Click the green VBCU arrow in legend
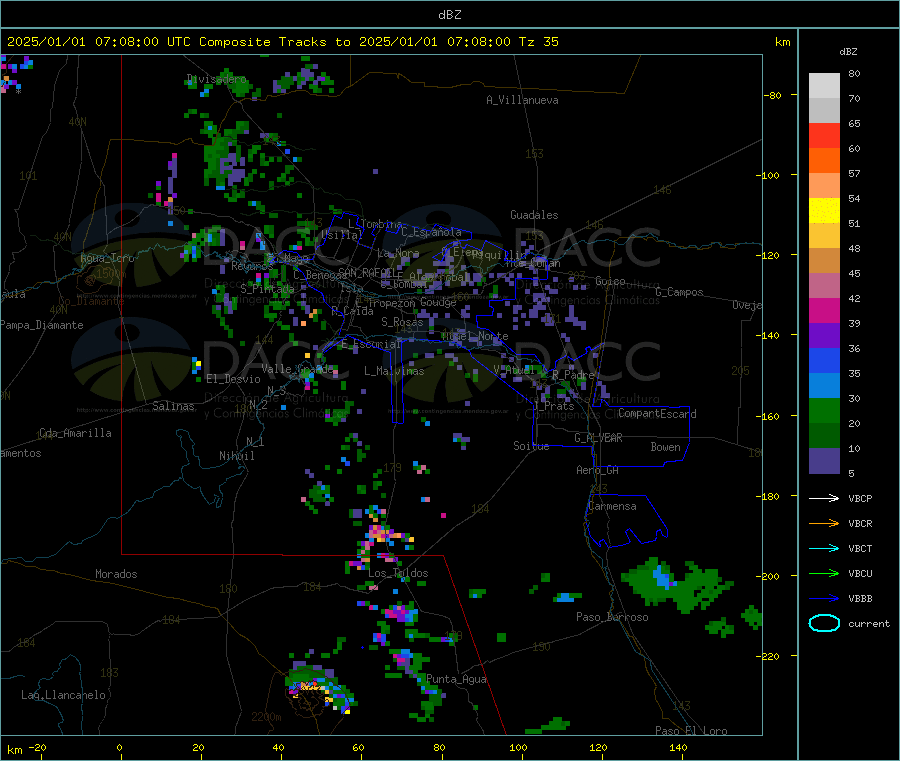The width and height of the screenshot is (900, 761). [x=824, y=573]
